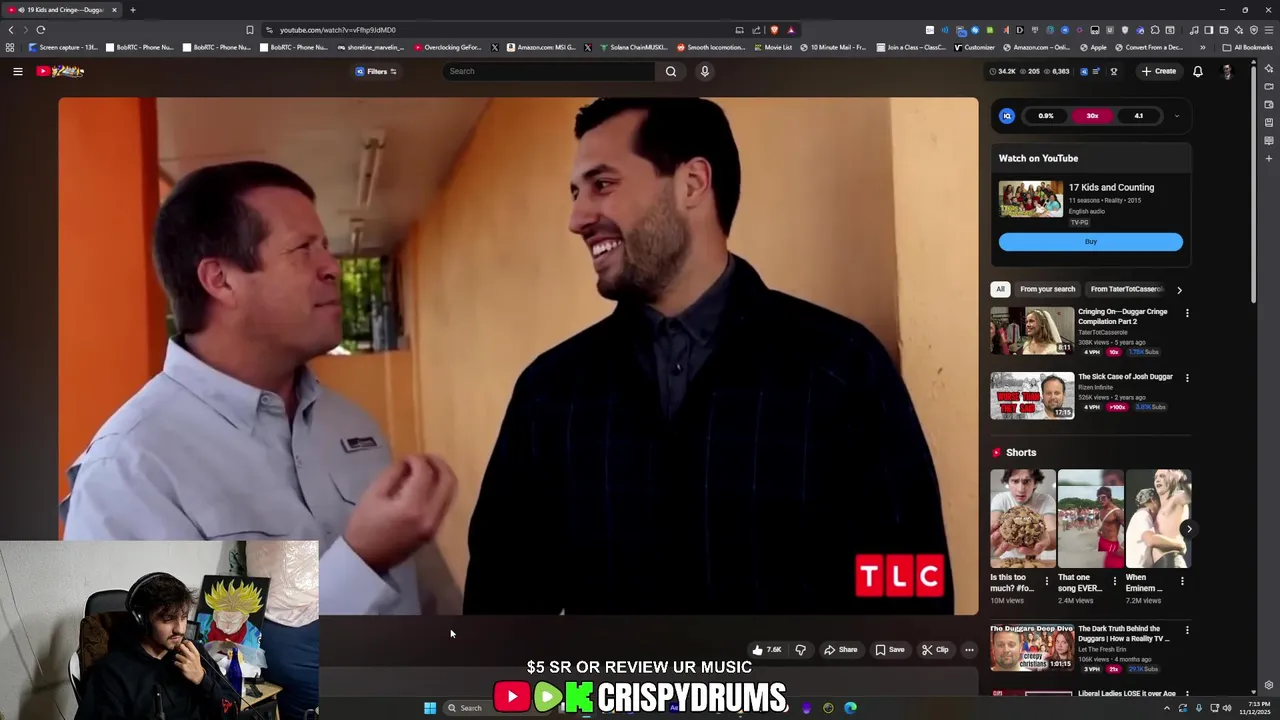Dislike the video with thumbs-down icon
The width and height of the screenshot is (1280, 720).
(x=800, y=650)
